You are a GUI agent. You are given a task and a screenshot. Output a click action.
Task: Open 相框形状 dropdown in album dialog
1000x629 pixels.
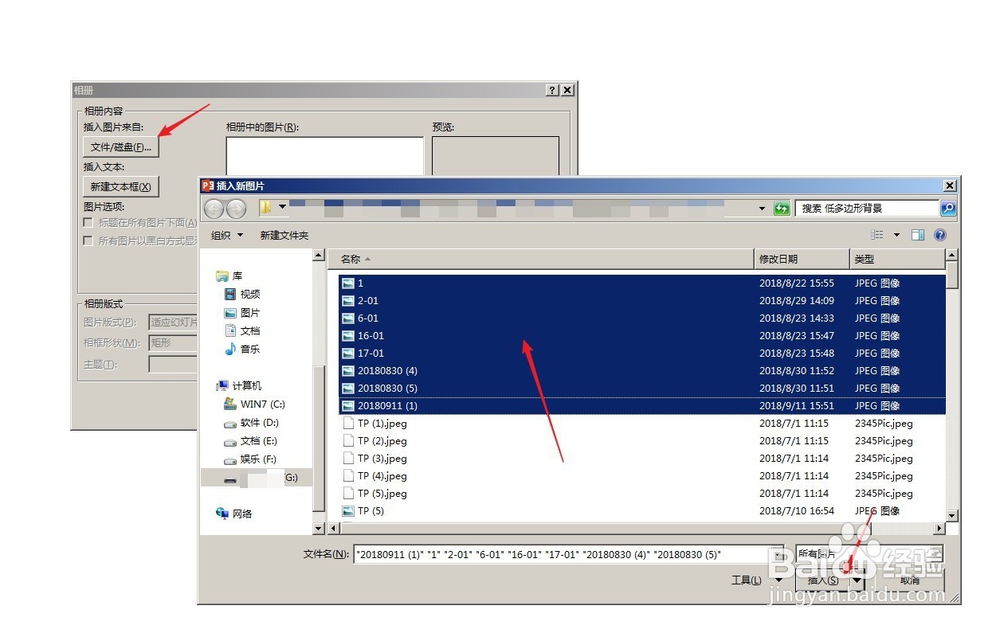tap(173, 343)
